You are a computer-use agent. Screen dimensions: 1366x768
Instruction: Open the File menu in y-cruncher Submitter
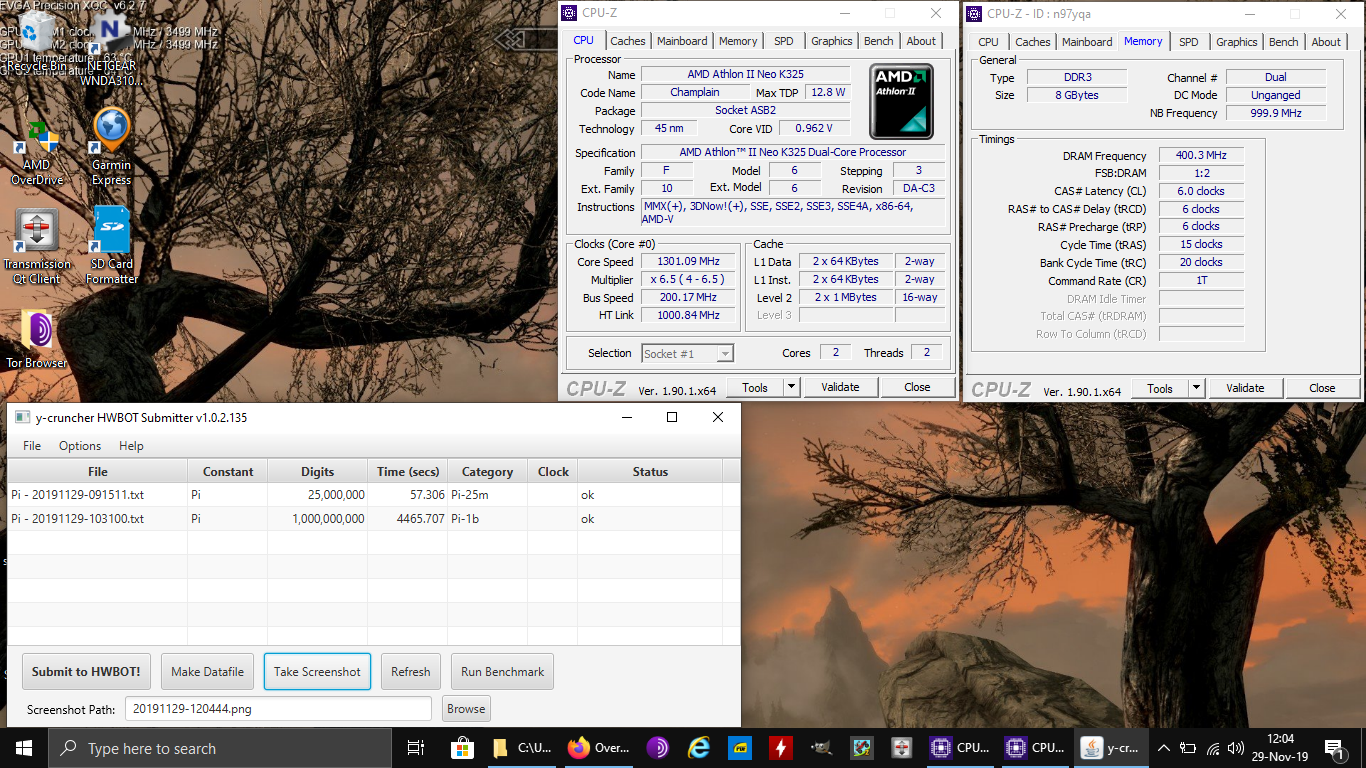click(32, 446)
